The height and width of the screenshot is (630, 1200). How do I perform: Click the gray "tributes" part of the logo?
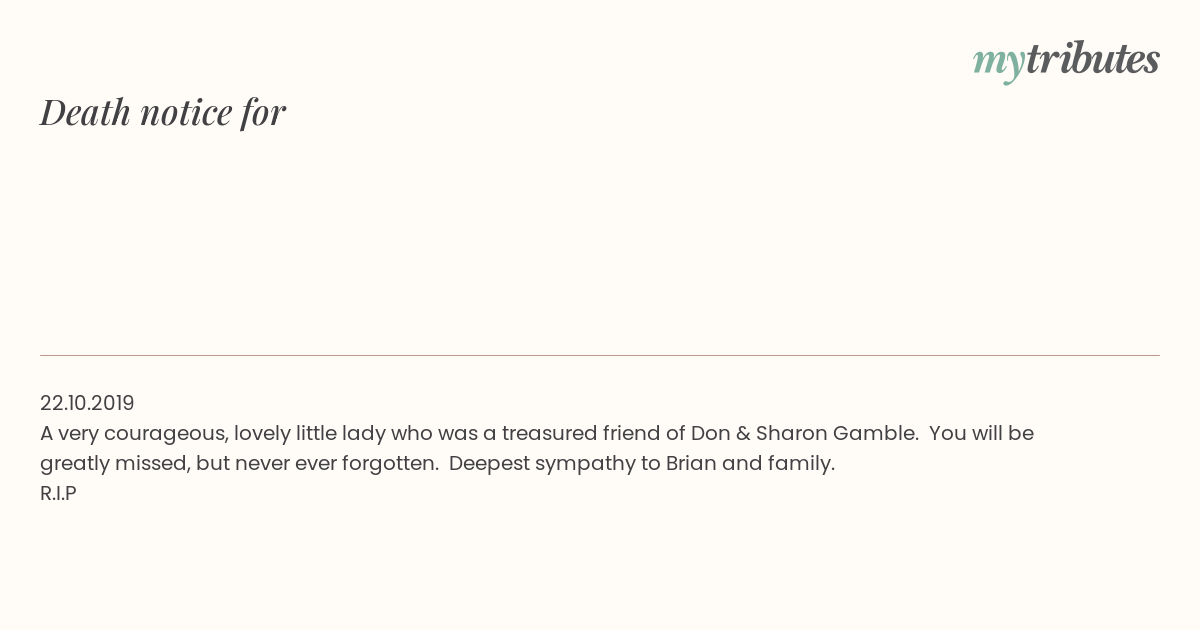click(1093, 59)
